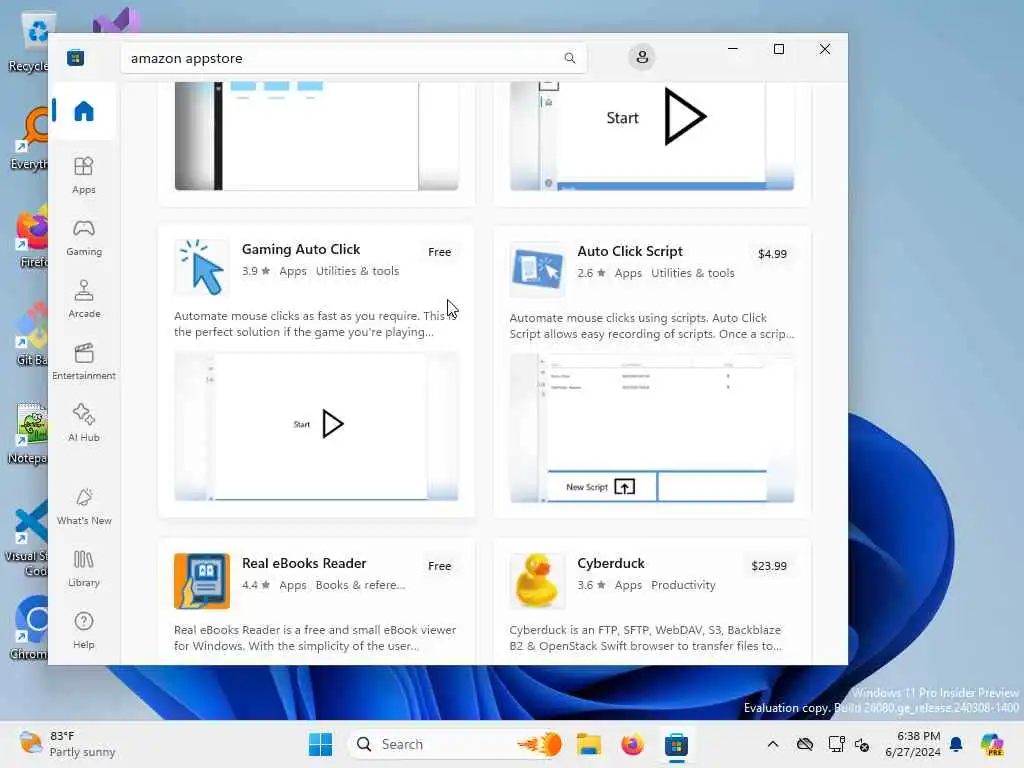Open the Apps section in the sidebar
Screen dimensions: 1024x768
coord(84,175)
